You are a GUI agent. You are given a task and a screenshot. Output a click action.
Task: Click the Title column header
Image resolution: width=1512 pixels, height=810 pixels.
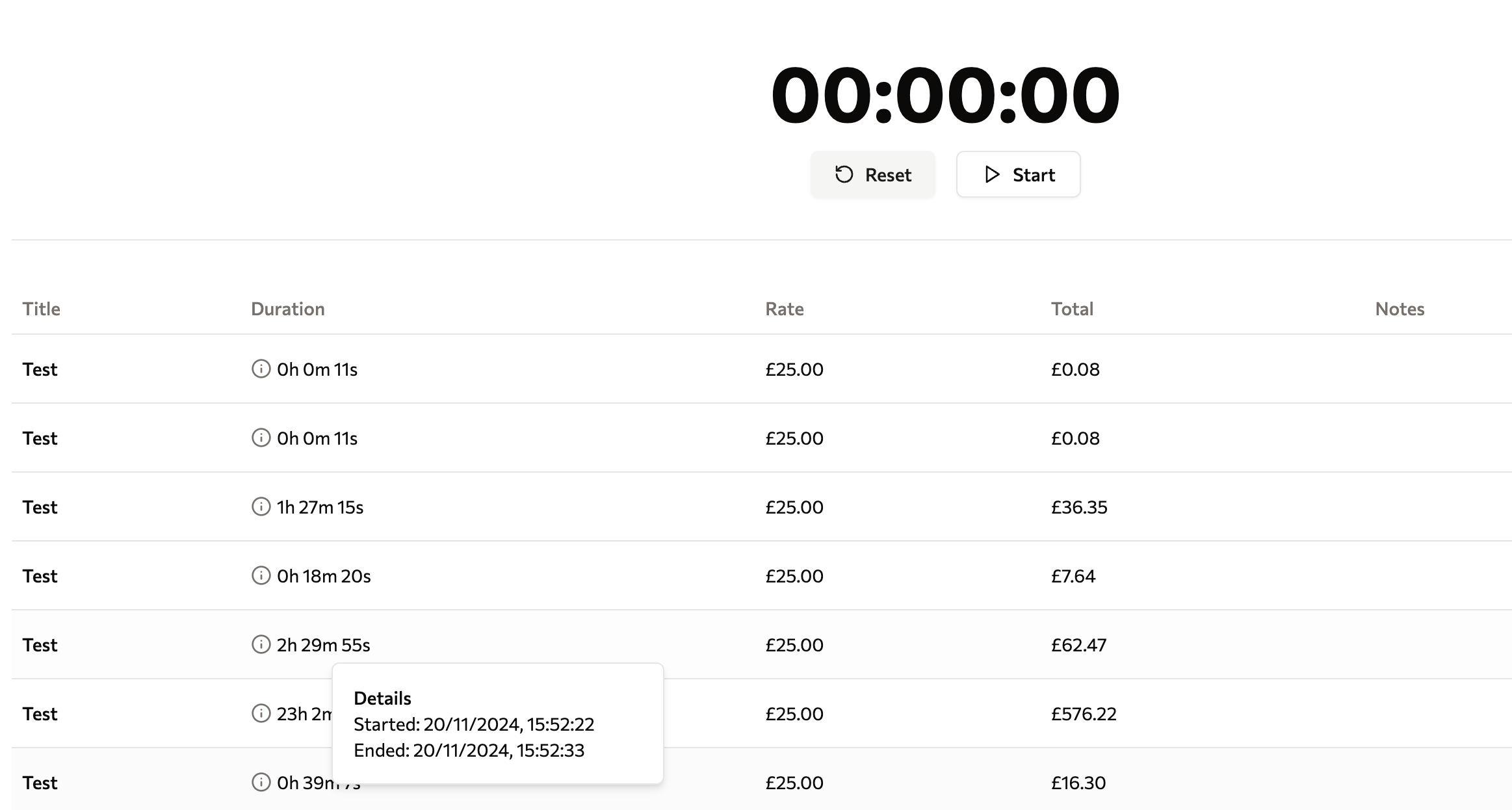42,309
